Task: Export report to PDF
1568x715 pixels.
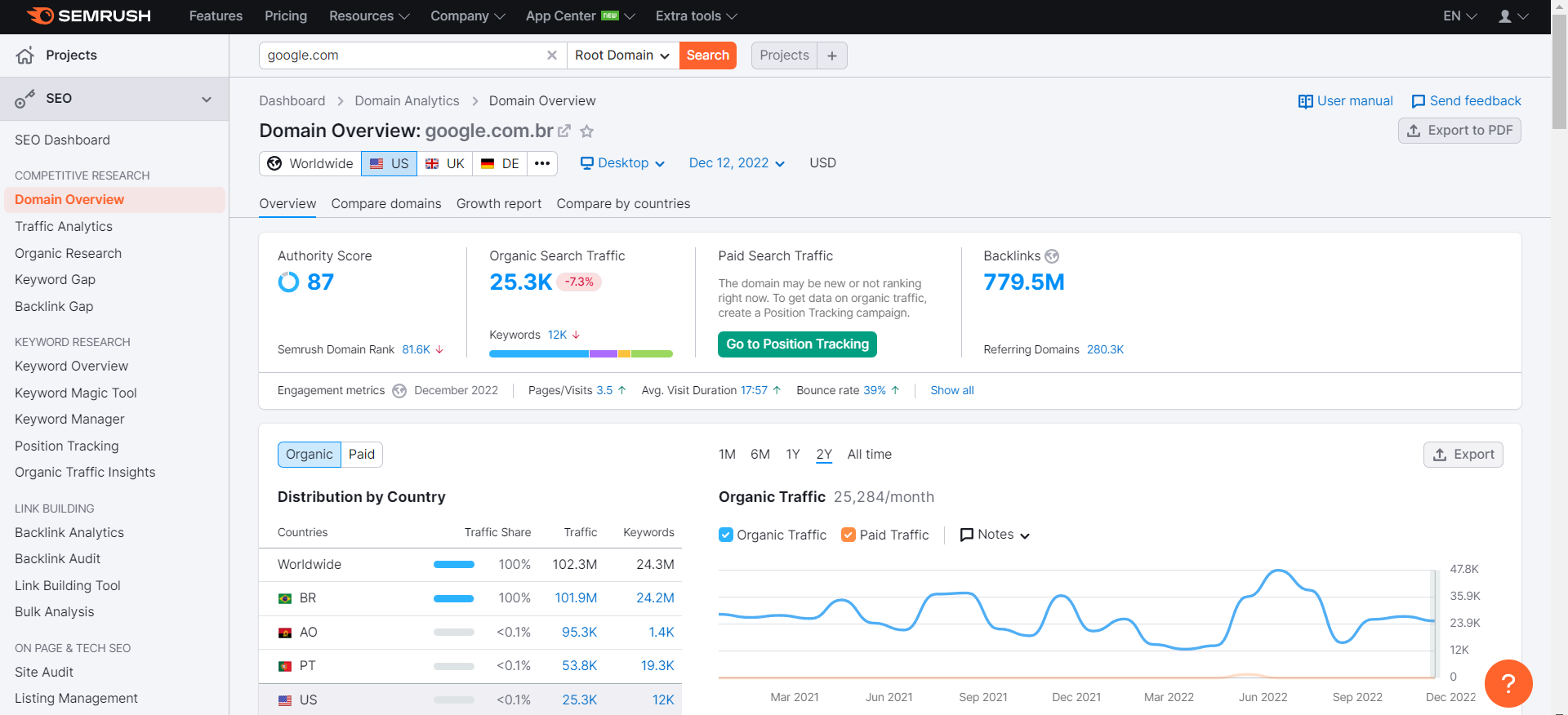Action: pyautogui.click(x=1459, y=131)
